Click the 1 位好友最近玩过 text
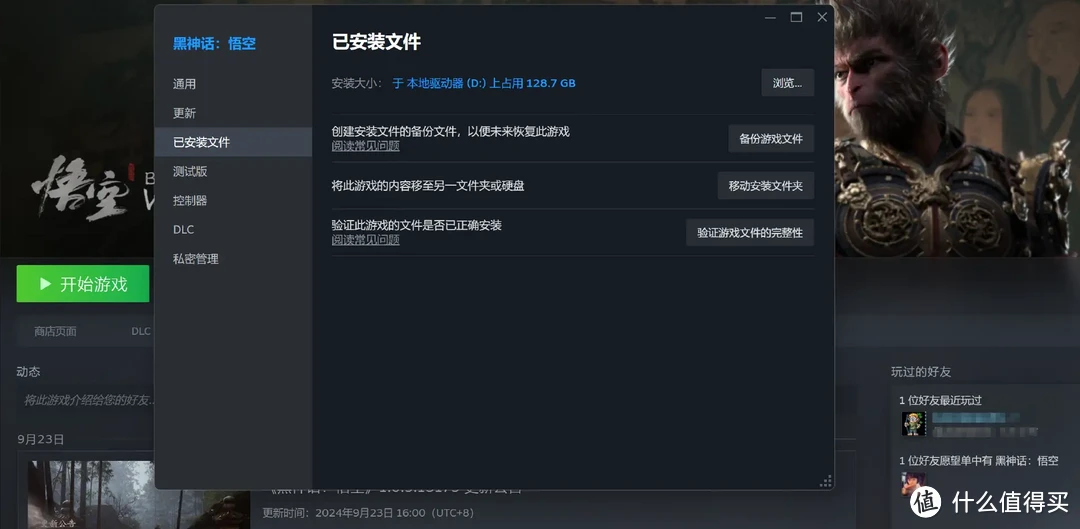The height and width of the screenshot is (529, 1080). [940, 400]
